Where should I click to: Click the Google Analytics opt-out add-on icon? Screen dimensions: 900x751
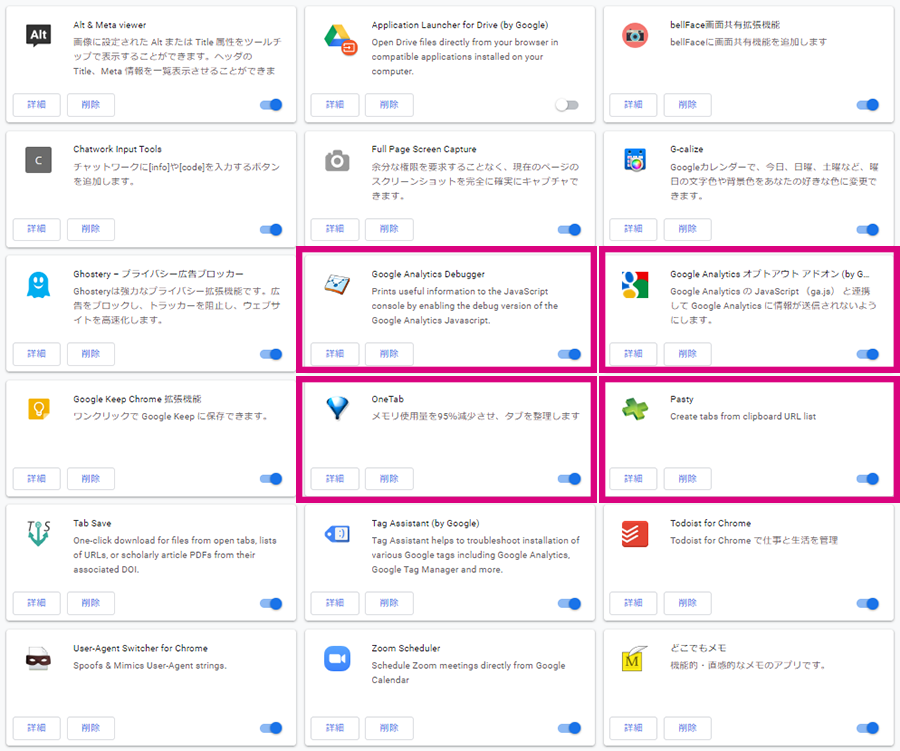635,285
